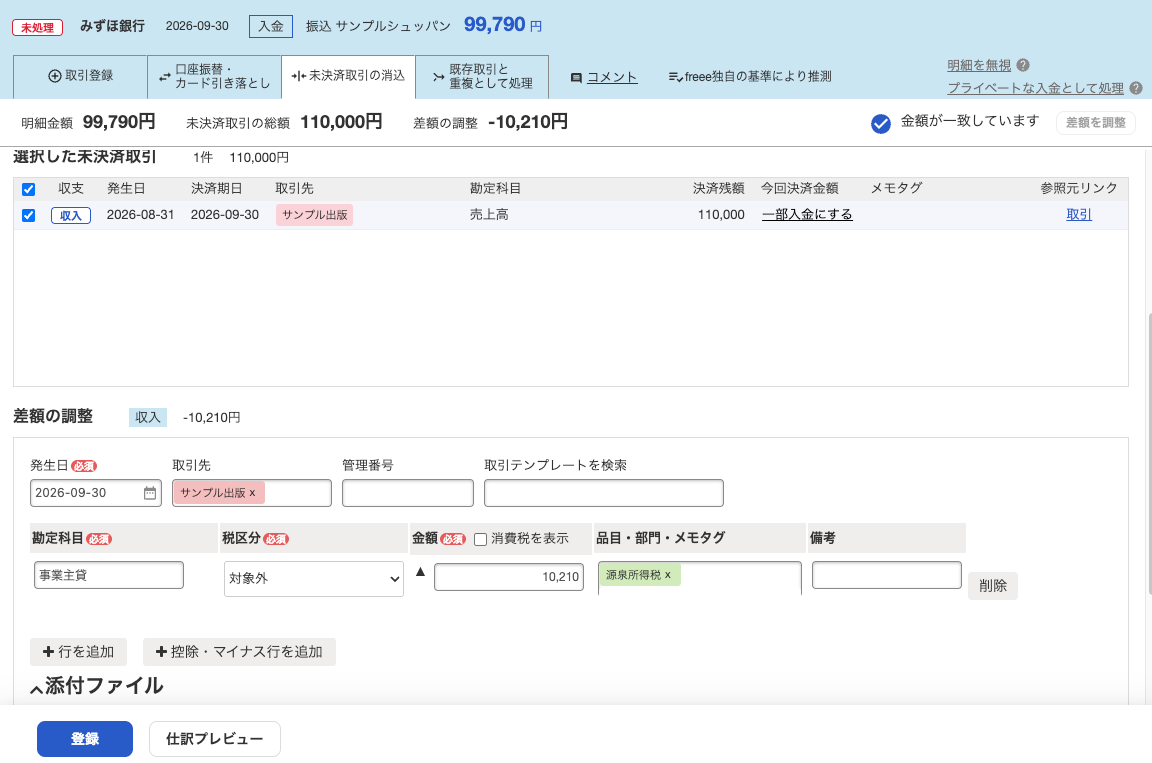Click the 決済残額 value 110,000
This screenshot has width=1152, height=763.
pos(721,214)
